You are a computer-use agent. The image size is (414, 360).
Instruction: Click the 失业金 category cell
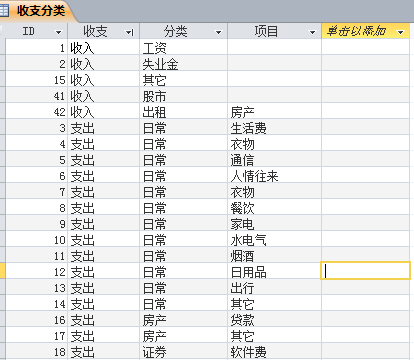[184, 63]
